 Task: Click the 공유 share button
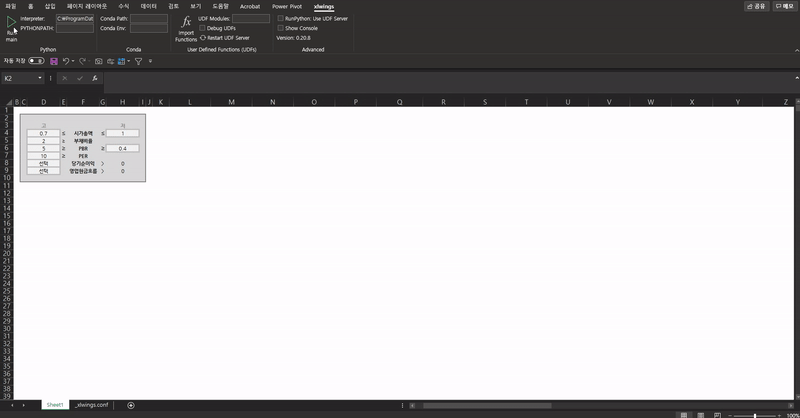[x=757, y=6]
